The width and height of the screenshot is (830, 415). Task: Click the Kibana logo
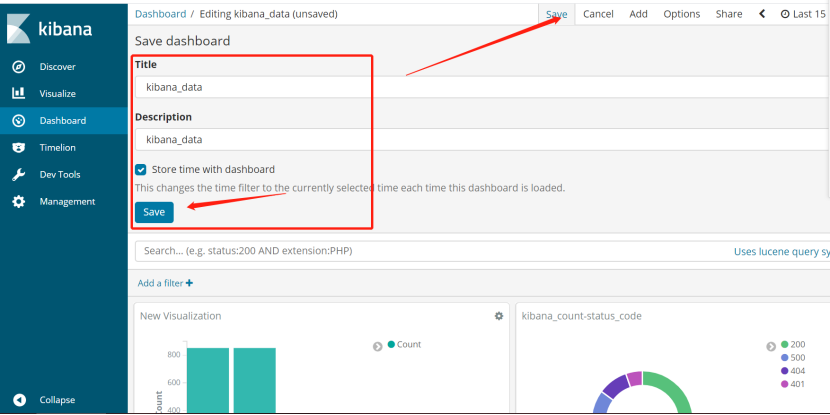(x=49, y=29)
